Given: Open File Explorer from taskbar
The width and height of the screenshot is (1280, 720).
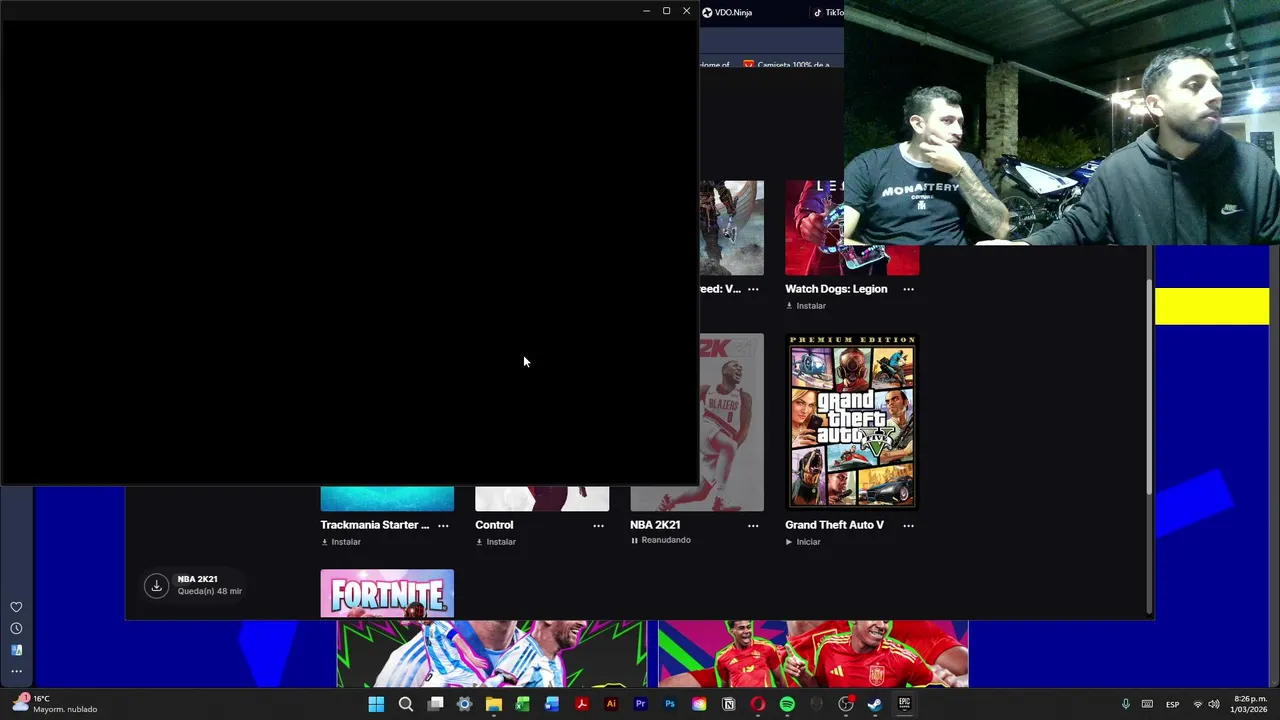Looking at the screenshot, I should (x=493, y=704).
